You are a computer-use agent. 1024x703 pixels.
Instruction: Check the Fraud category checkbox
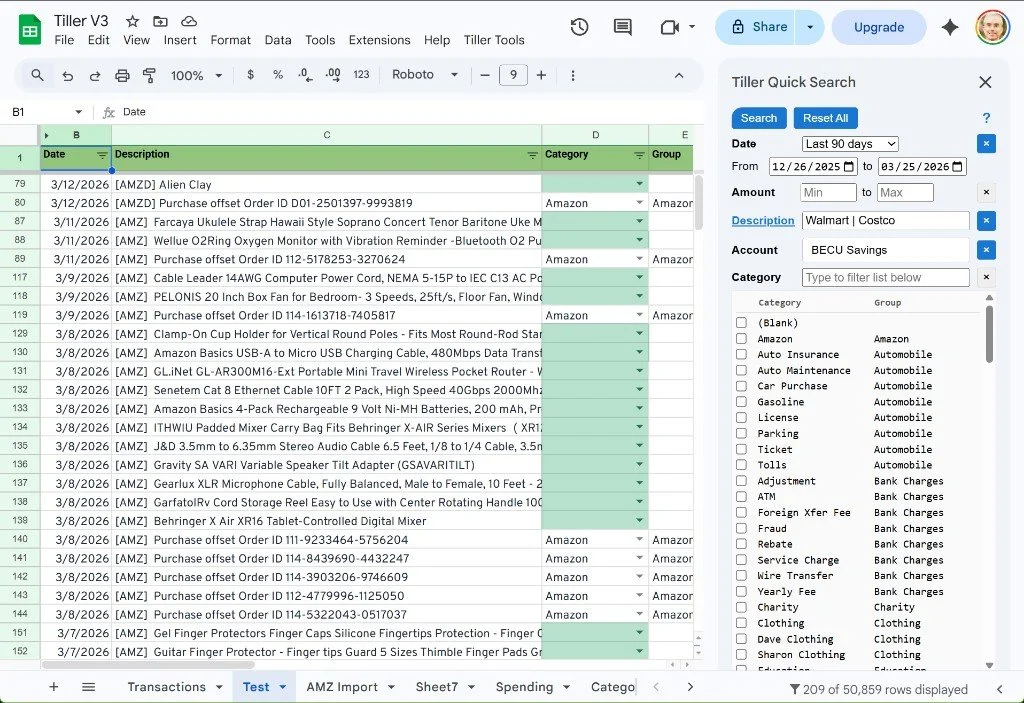[x=741, y=528]
